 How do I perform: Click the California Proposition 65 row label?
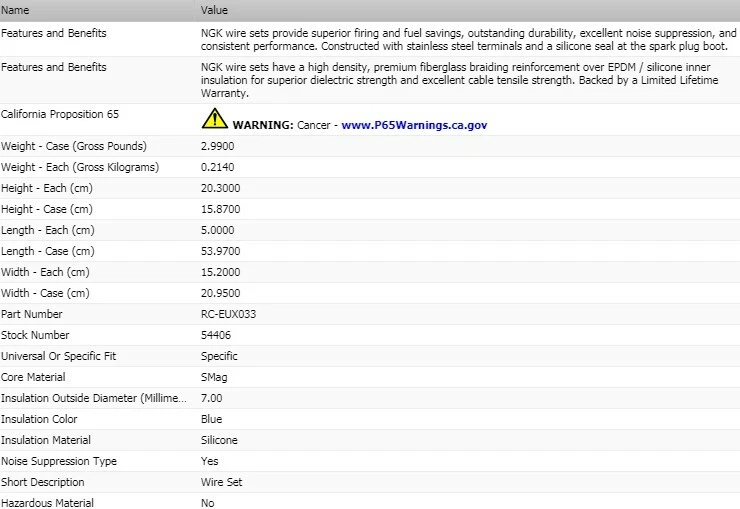point(60,114)
